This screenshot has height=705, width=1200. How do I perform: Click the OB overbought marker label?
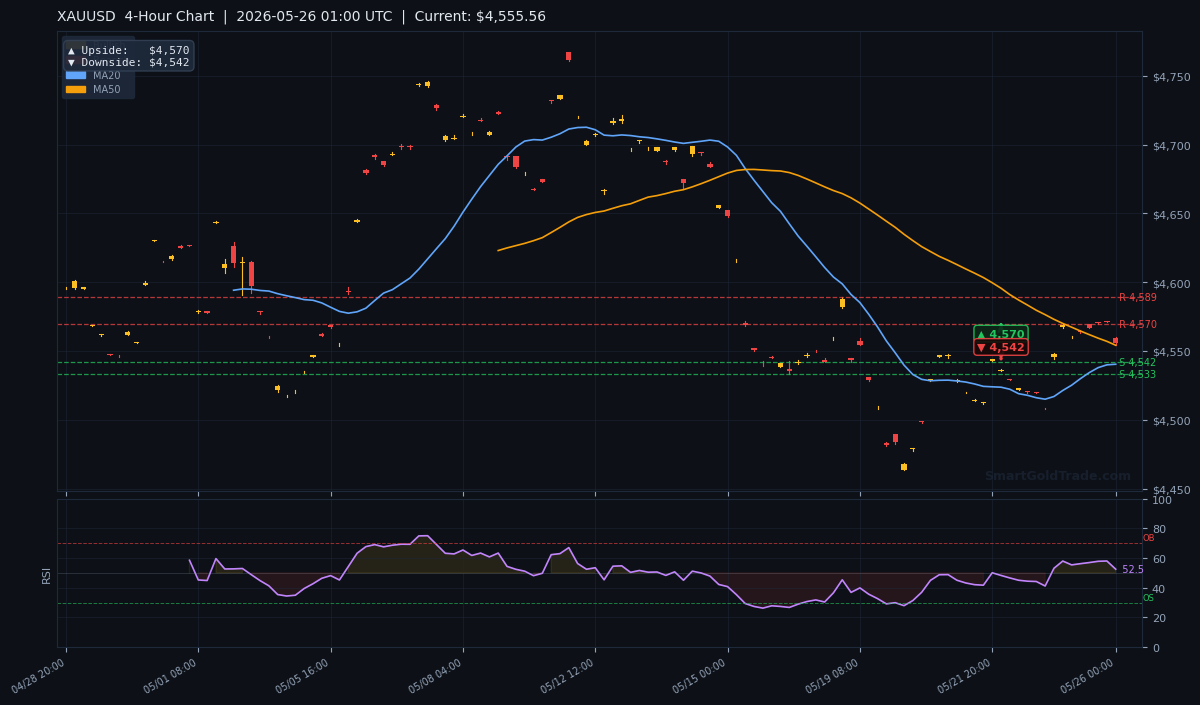click(1148, 538)
